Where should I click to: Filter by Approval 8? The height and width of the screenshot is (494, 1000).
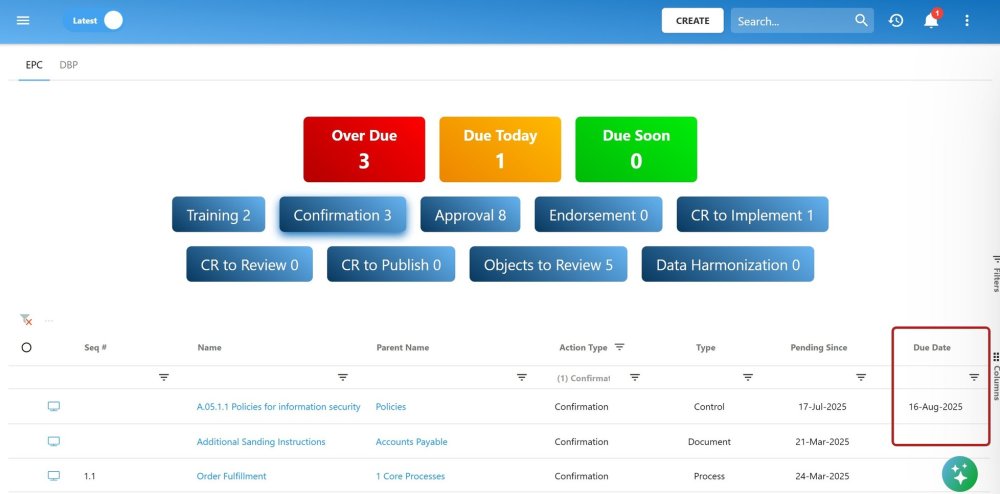(470, 215)
